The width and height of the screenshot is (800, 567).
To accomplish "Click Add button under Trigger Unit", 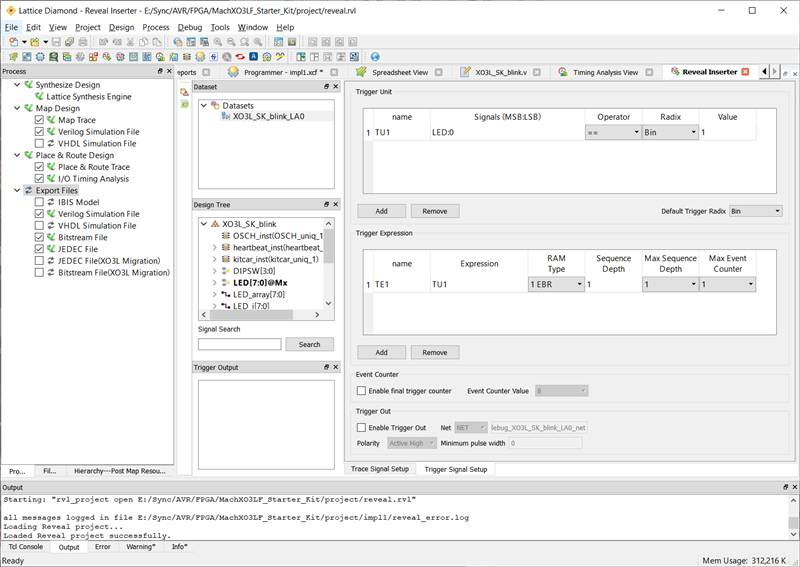I will (x=382, y=211).
